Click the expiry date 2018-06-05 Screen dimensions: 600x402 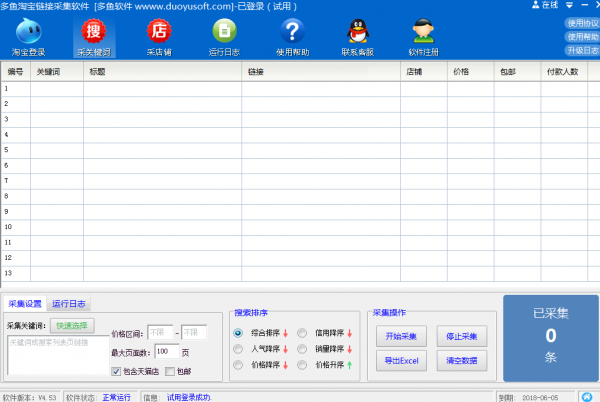(540, 398)
